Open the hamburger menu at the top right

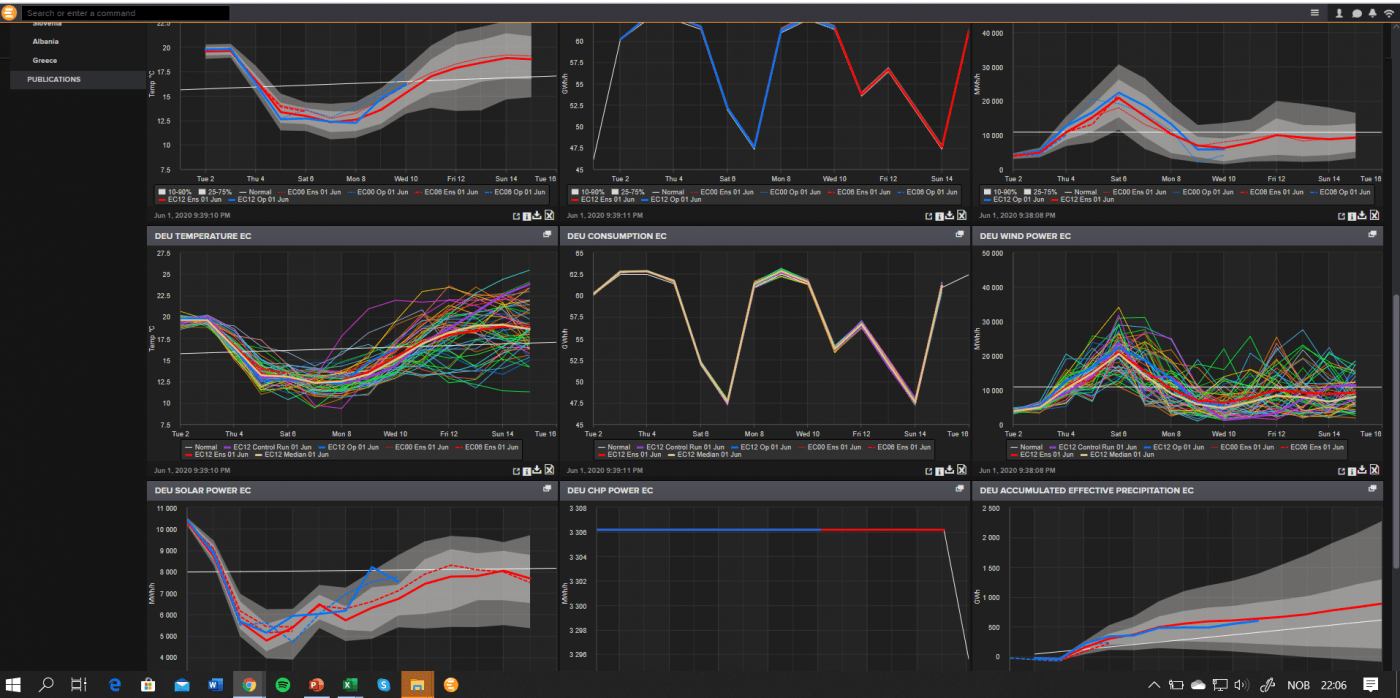1316,13
